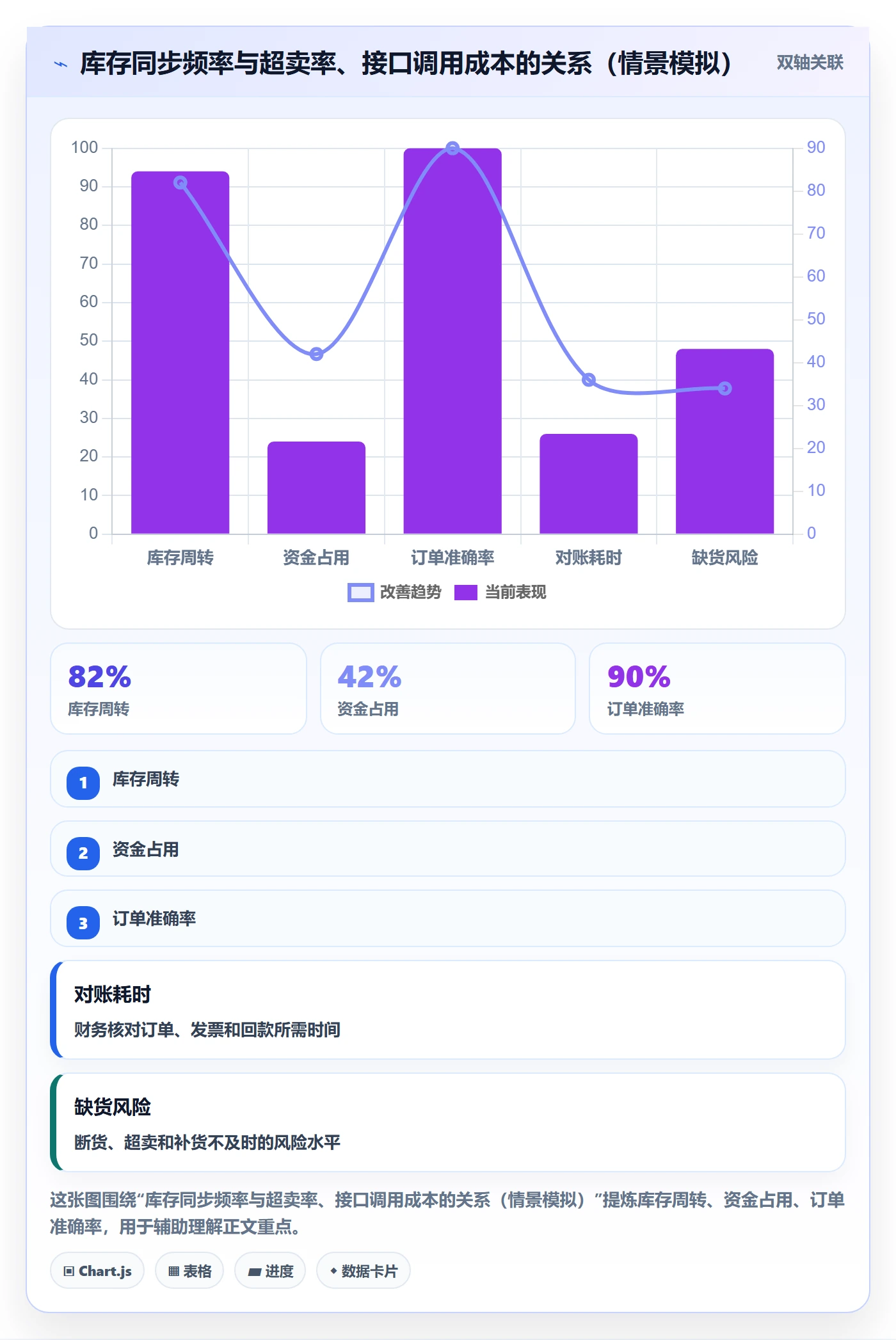Viewport: 896px width, 1340px height.
Task: Click the 订单准确率 tallest bar
Action: pyautogui.click(x=452, y=341)
